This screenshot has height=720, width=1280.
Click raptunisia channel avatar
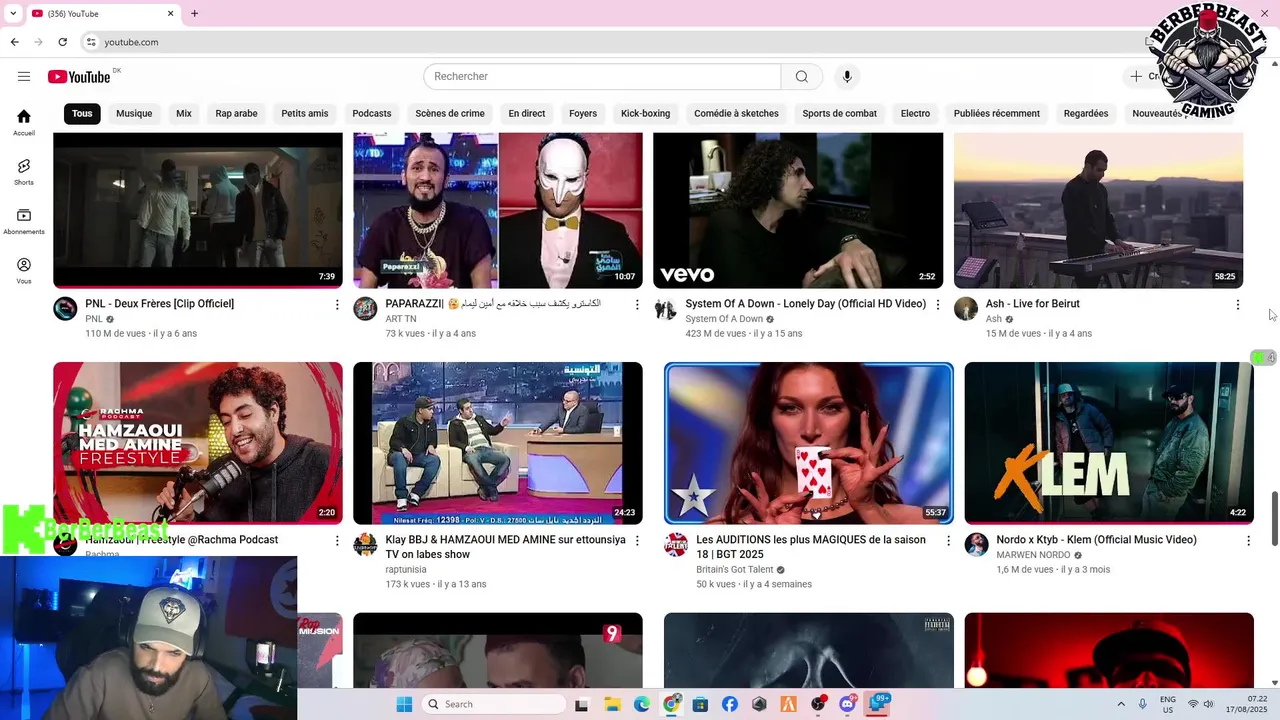(365, 544)
